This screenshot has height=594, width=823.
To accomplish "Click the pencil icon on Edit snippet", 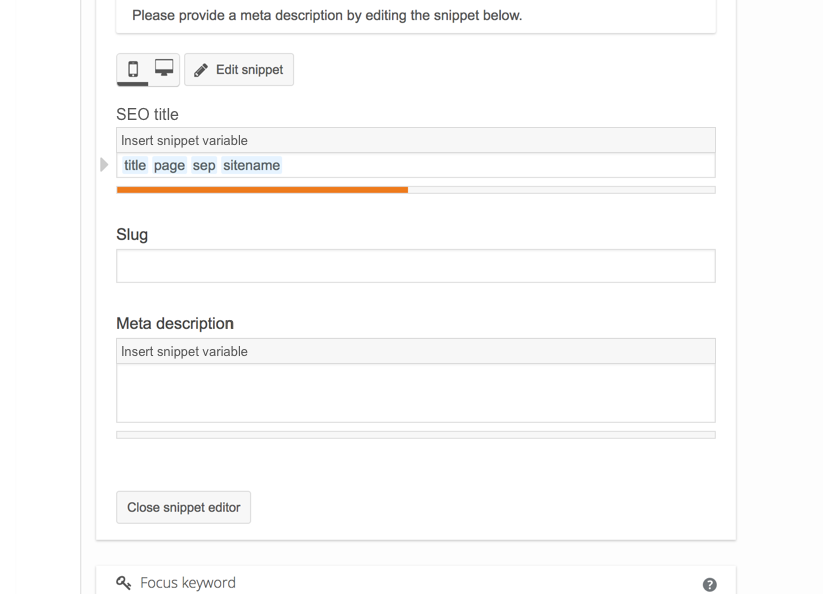I will [199, 69].
